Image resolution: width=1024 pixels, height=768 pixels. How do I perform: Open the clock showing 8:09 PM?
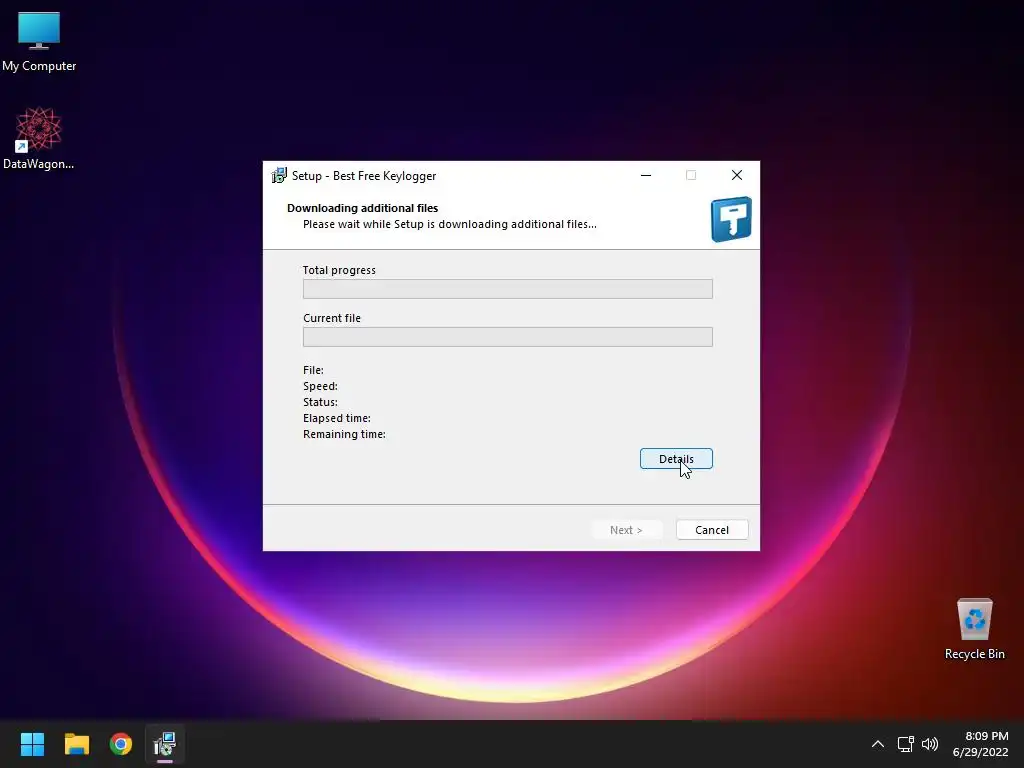click(980, 744)
